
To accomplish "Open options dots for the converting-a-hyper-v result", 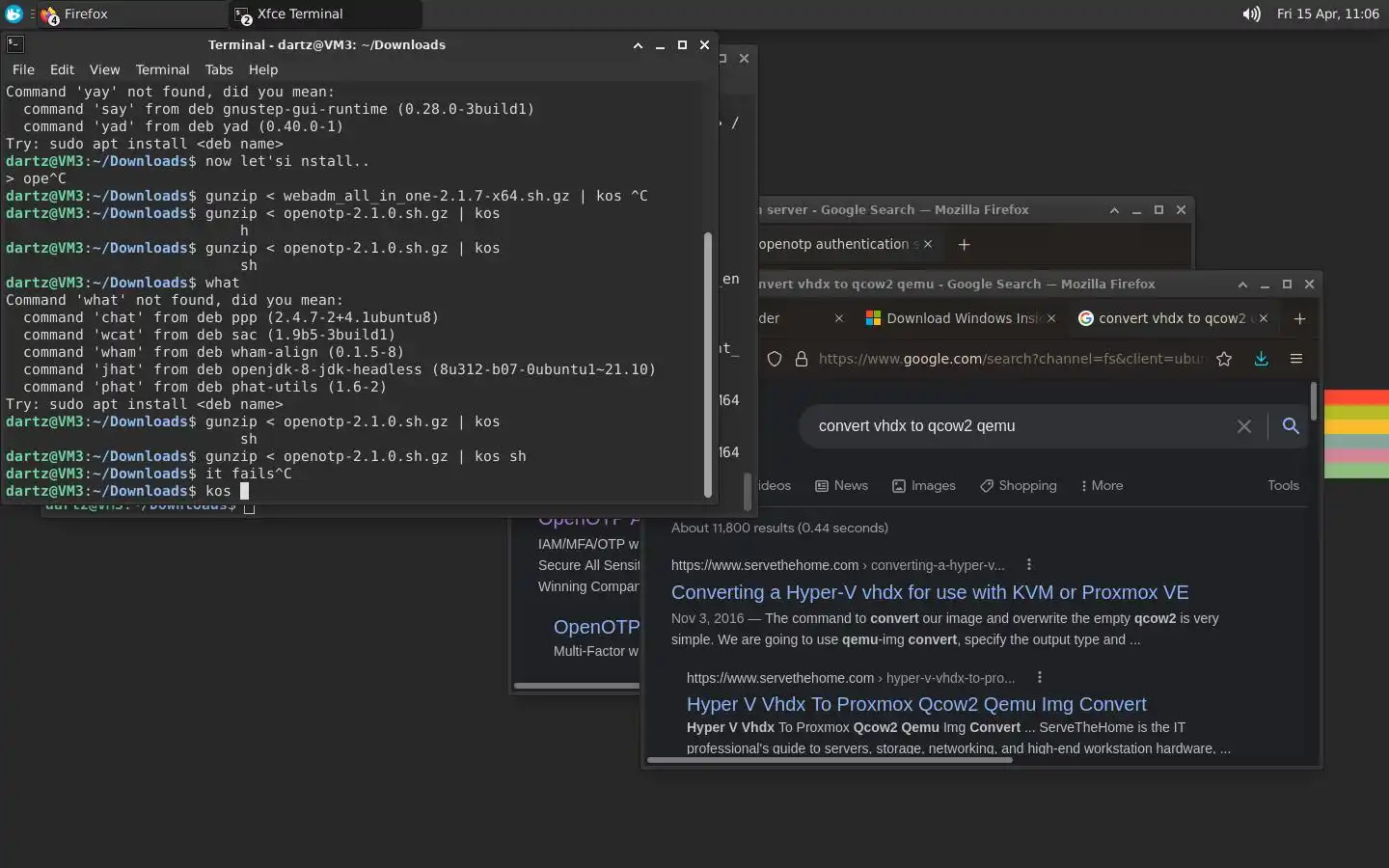I will coord(1028,564).
